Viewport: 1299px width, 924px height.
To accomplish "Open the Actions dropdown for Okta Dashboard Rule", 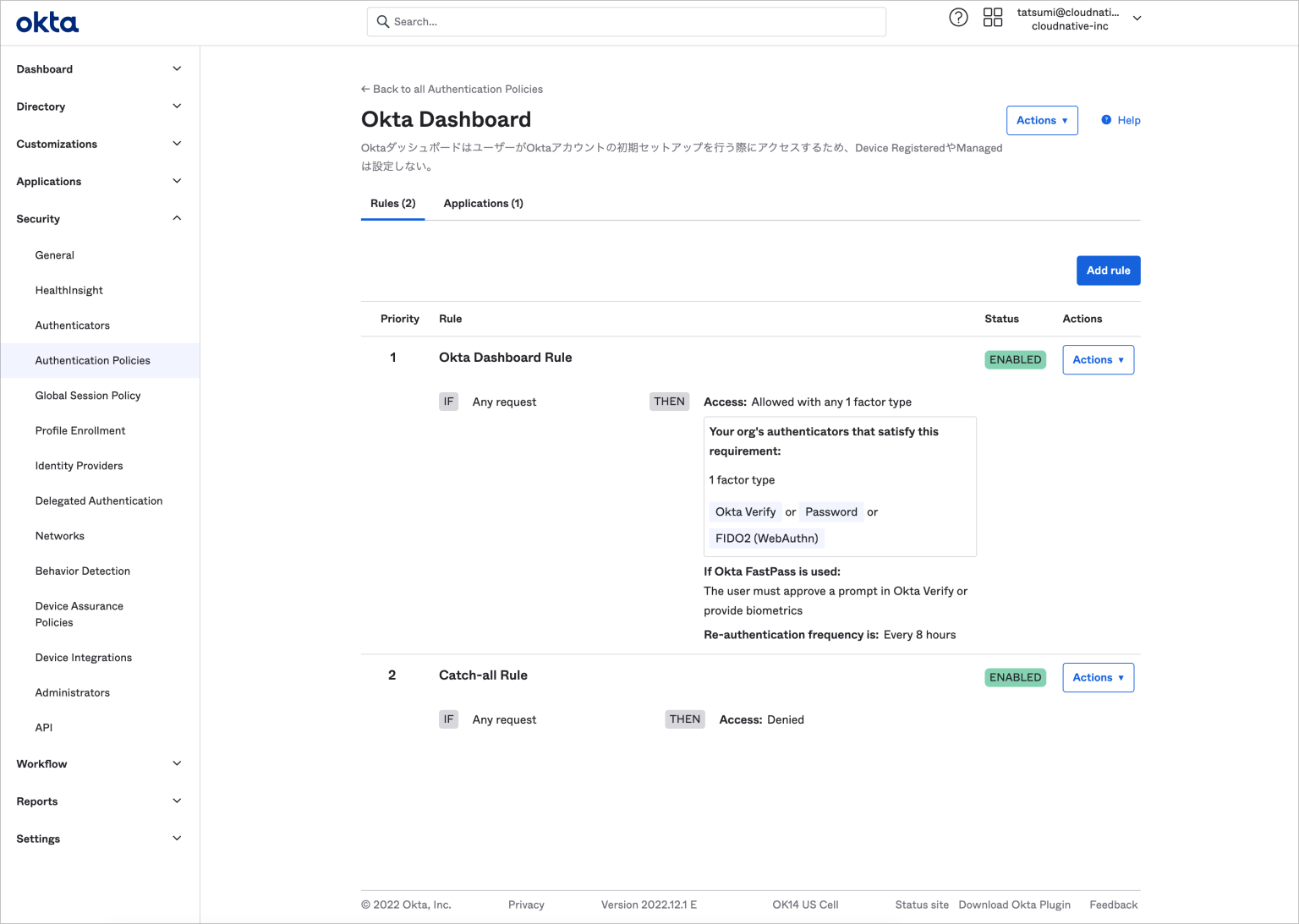I will 1098,359.
